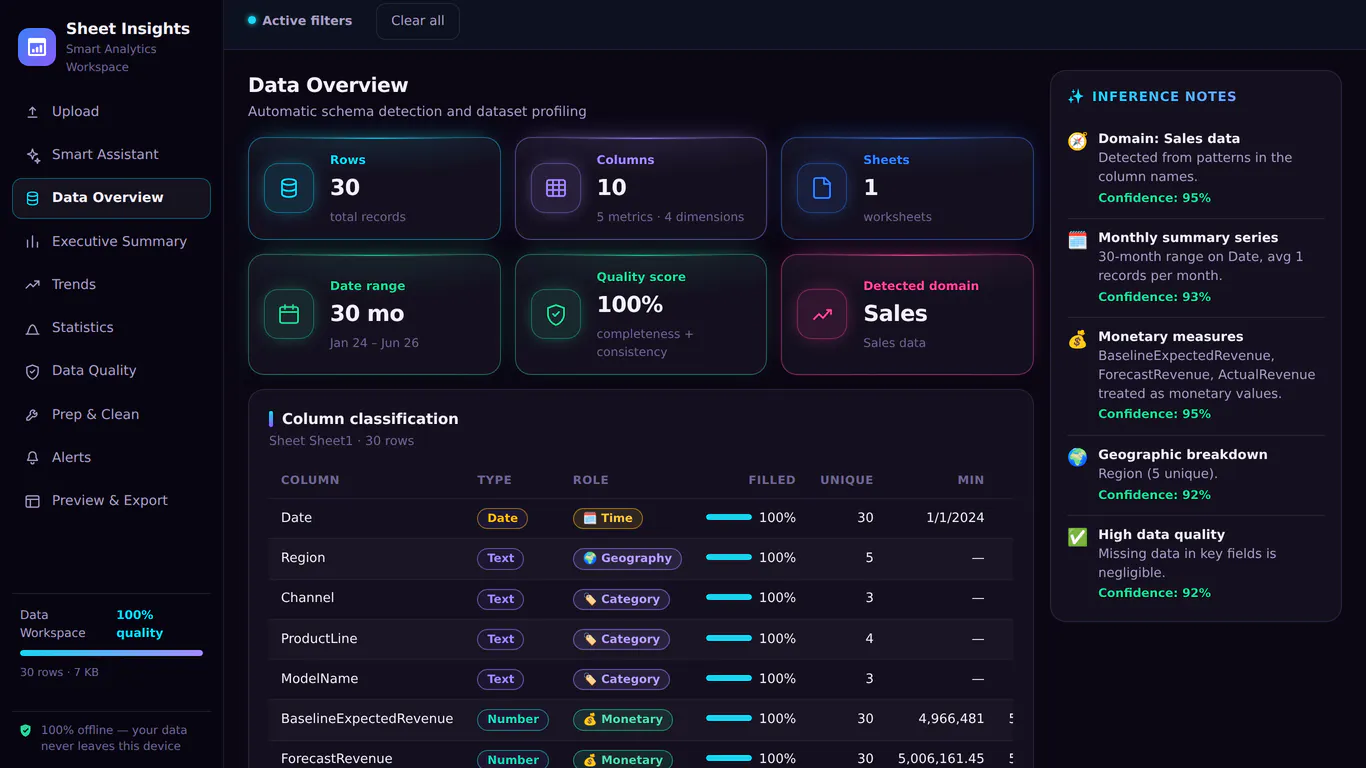Click the Category badge in ProductLine row
The width and height of the screenshot is (1366, 768).
[x=621, y=639]
